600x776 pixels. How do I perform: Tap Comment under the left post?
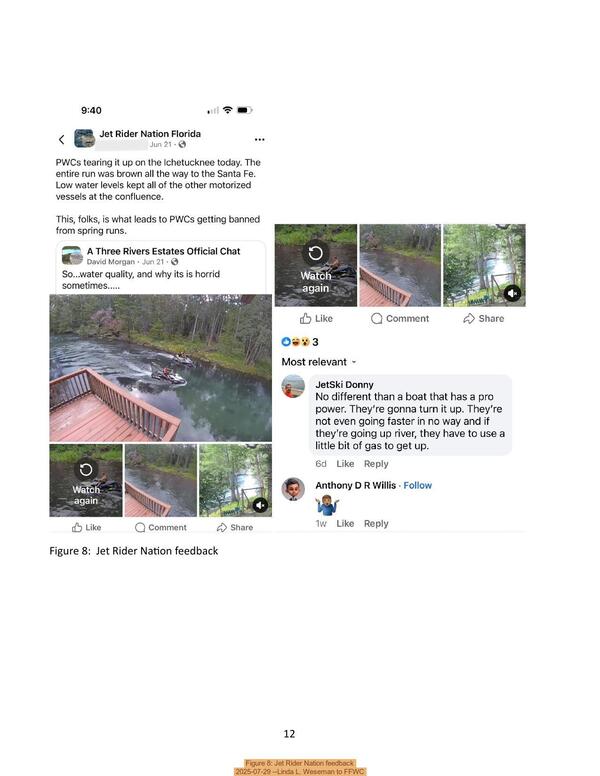click(161, 528)
